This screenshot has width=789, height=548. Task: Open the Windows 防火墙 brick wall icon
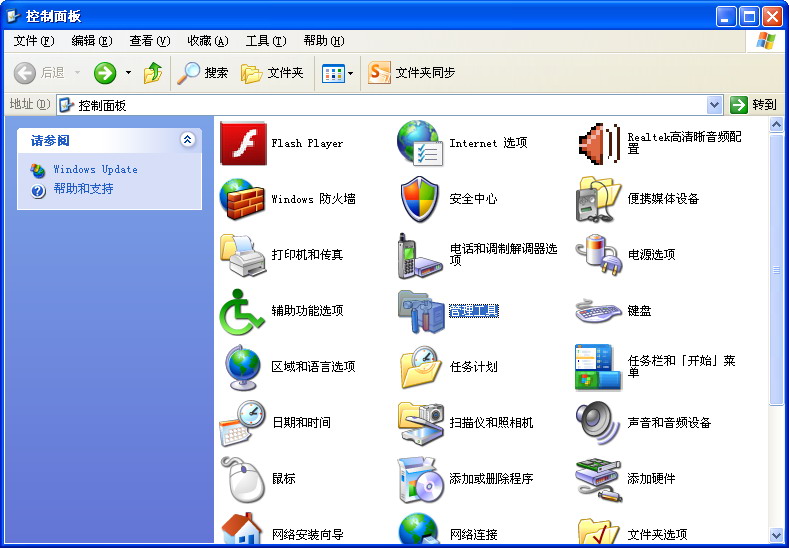coord(243,199)
